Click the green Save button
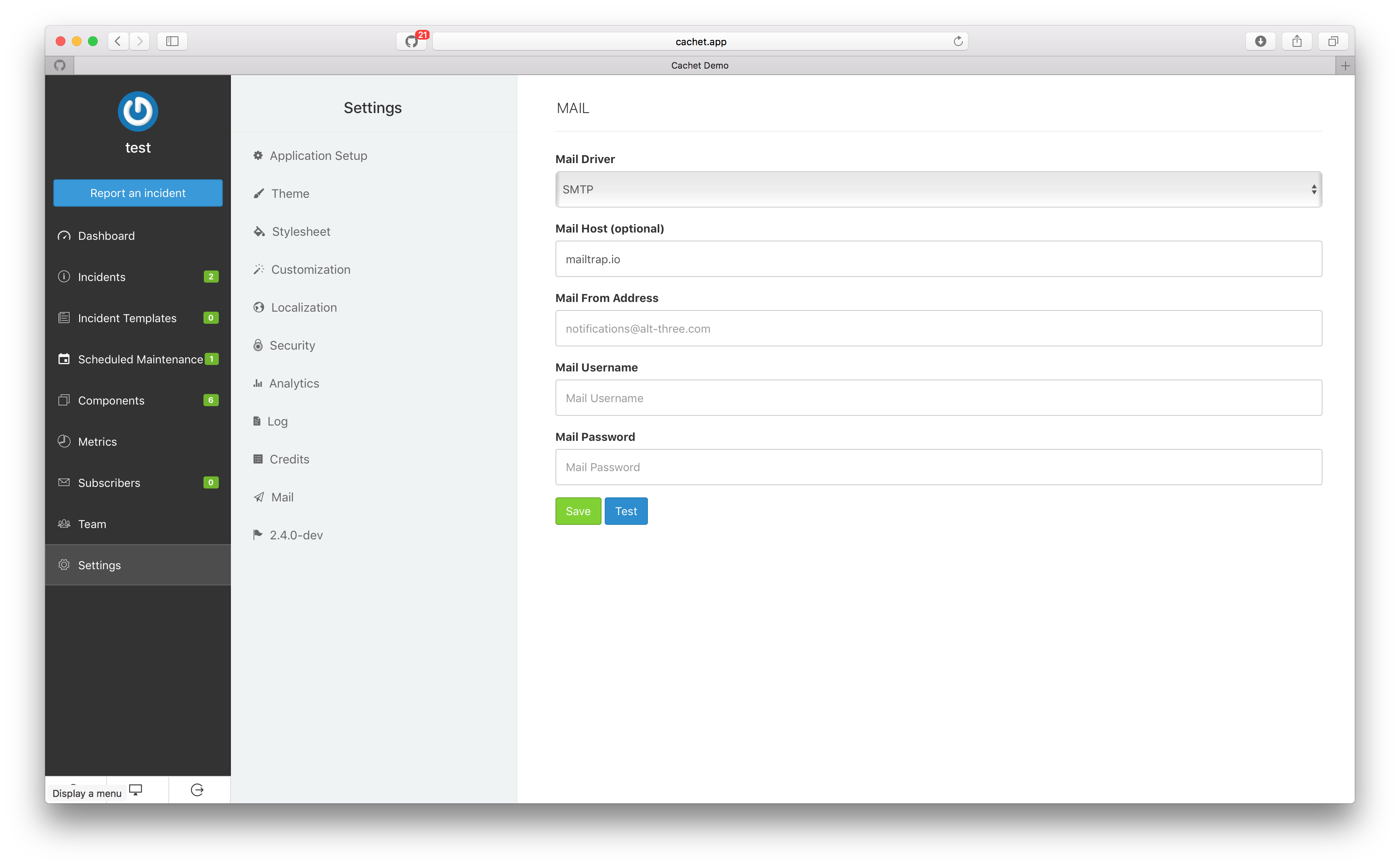 point(577,511)
